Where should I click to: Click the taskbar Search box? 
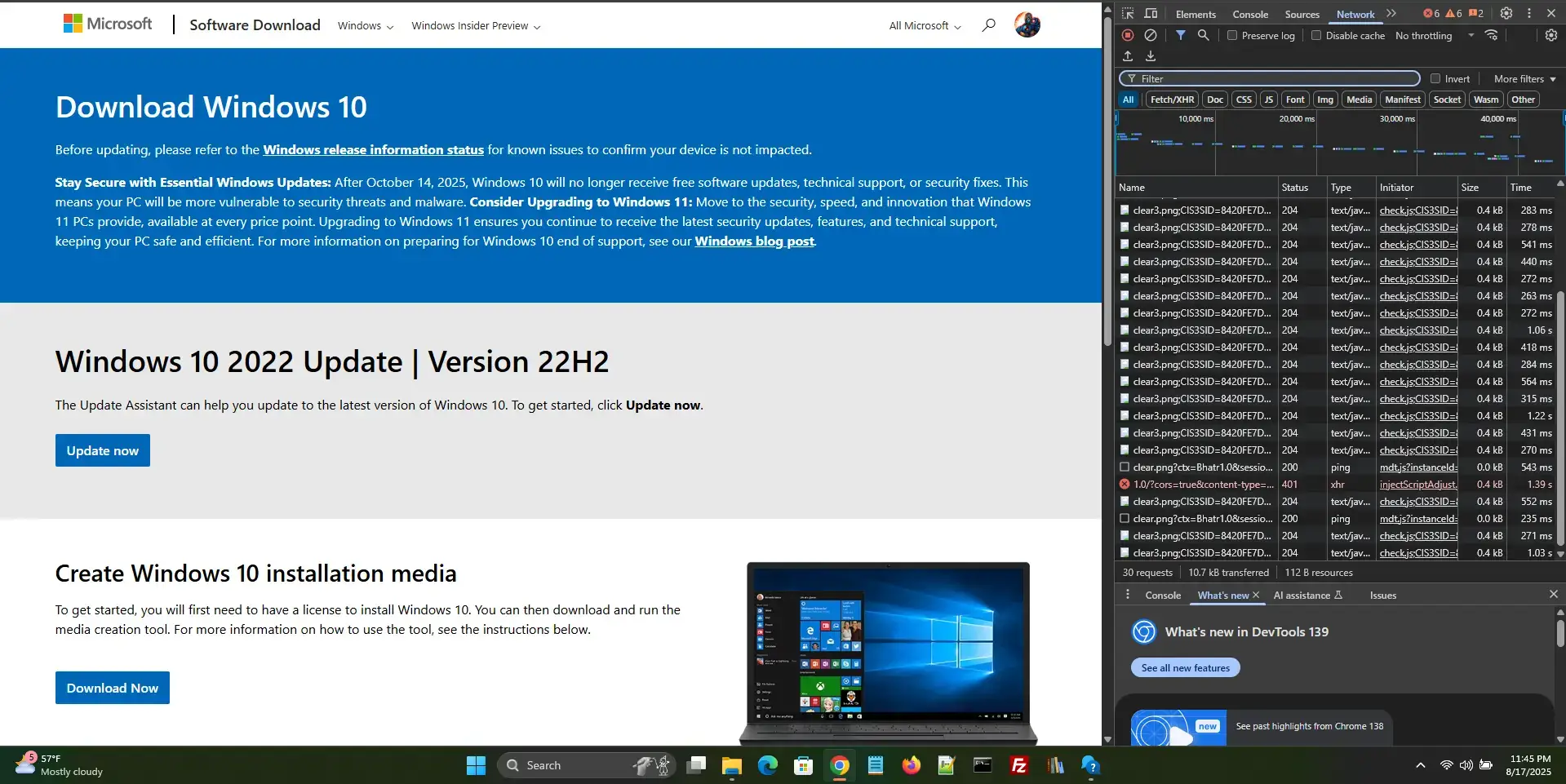pyautogui.click(x=587, y=765)
